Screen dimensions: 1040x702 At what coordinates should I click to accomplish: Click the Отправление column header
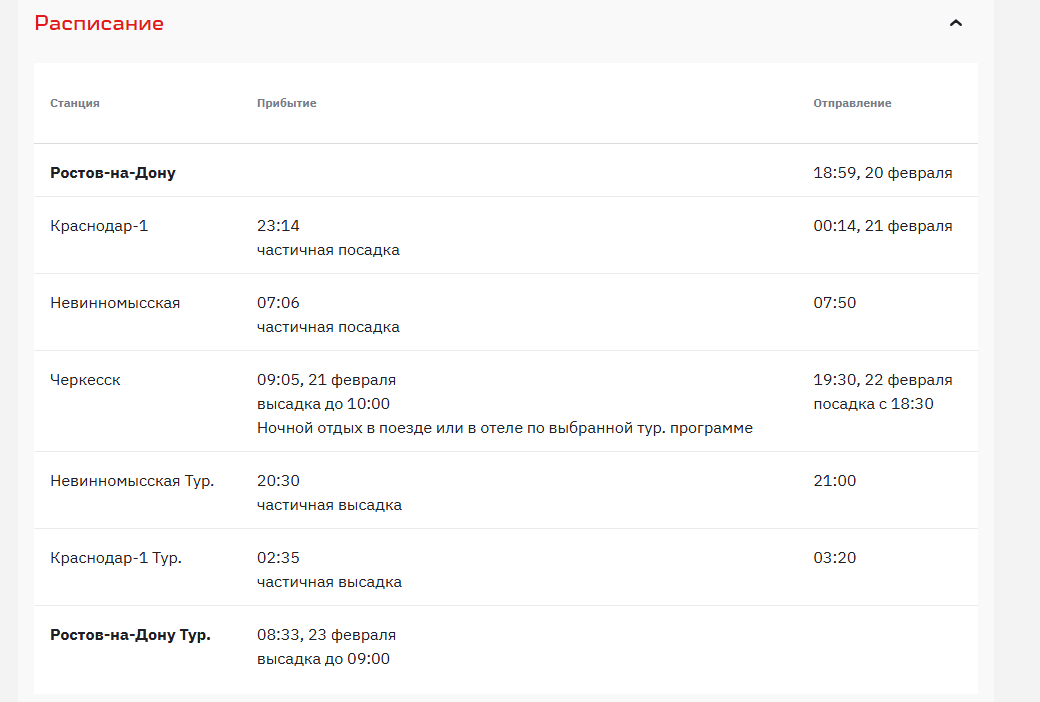(x=852, y=103)
